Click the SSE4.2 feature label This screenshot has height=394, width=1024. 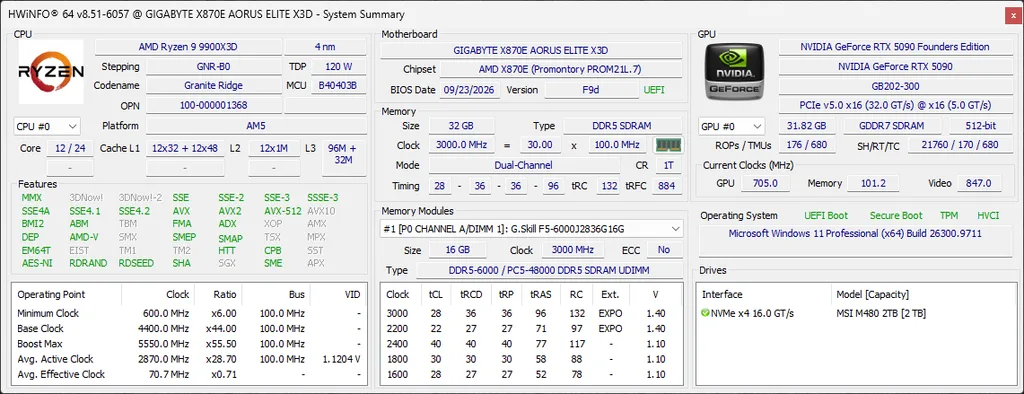coord(134,211)
